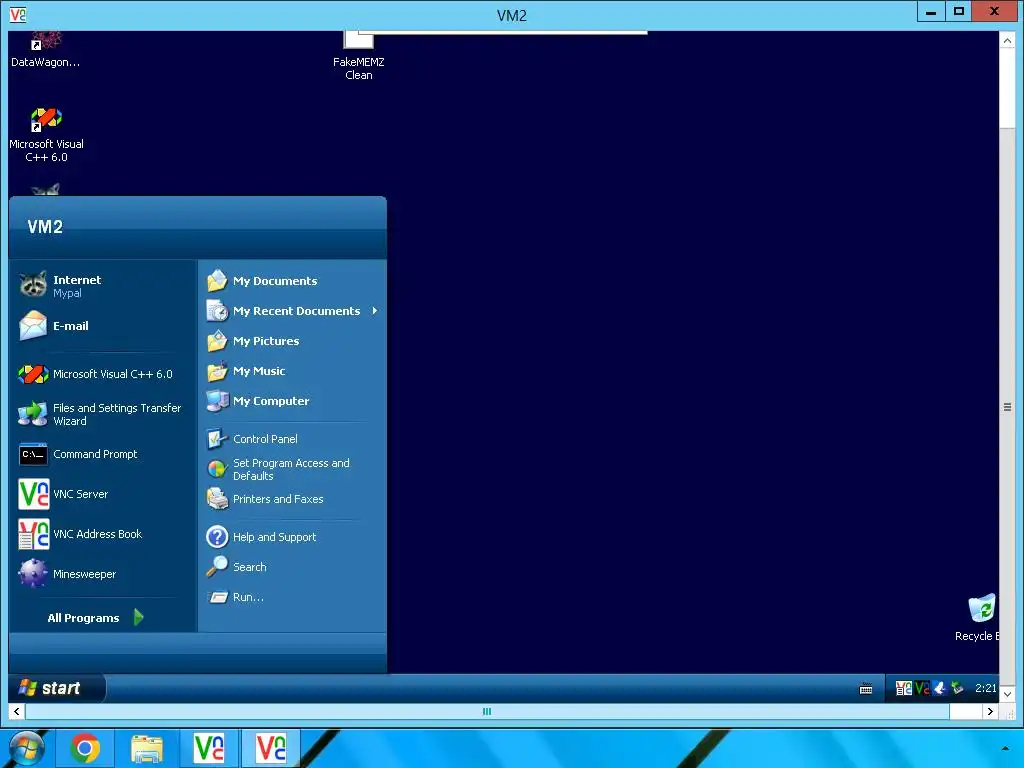The image size is (1024, 768).
Task: Switch to green VNC taskbar item
Action: (209, 748)
